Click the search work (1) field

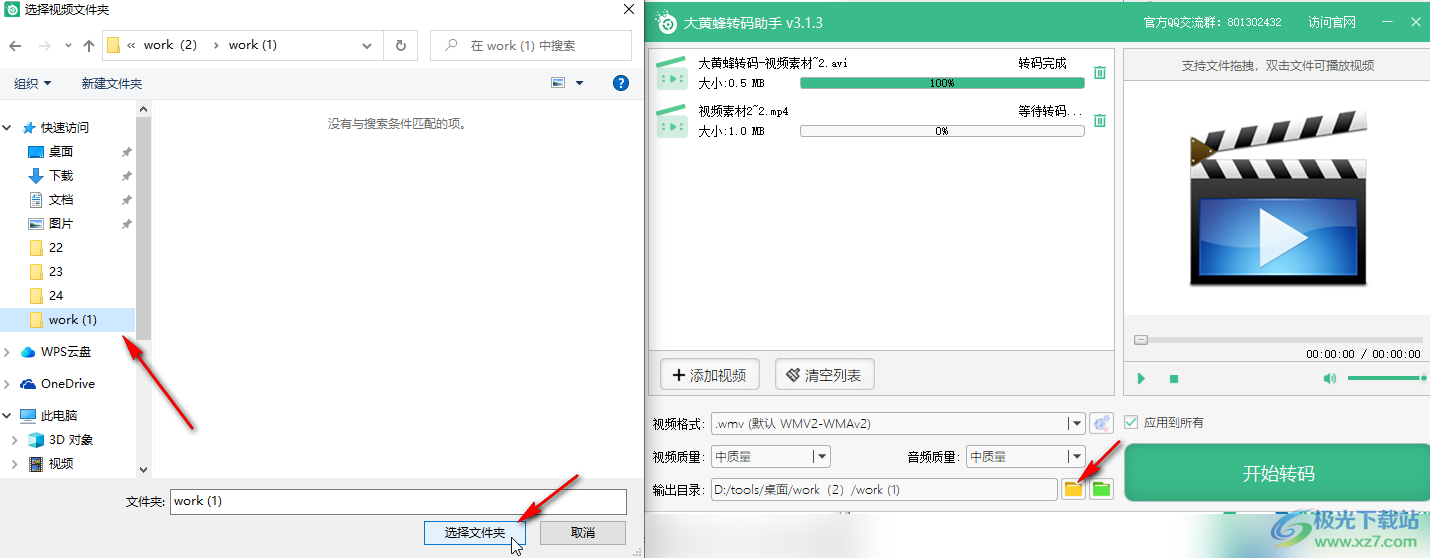click(x=531, y=45)
